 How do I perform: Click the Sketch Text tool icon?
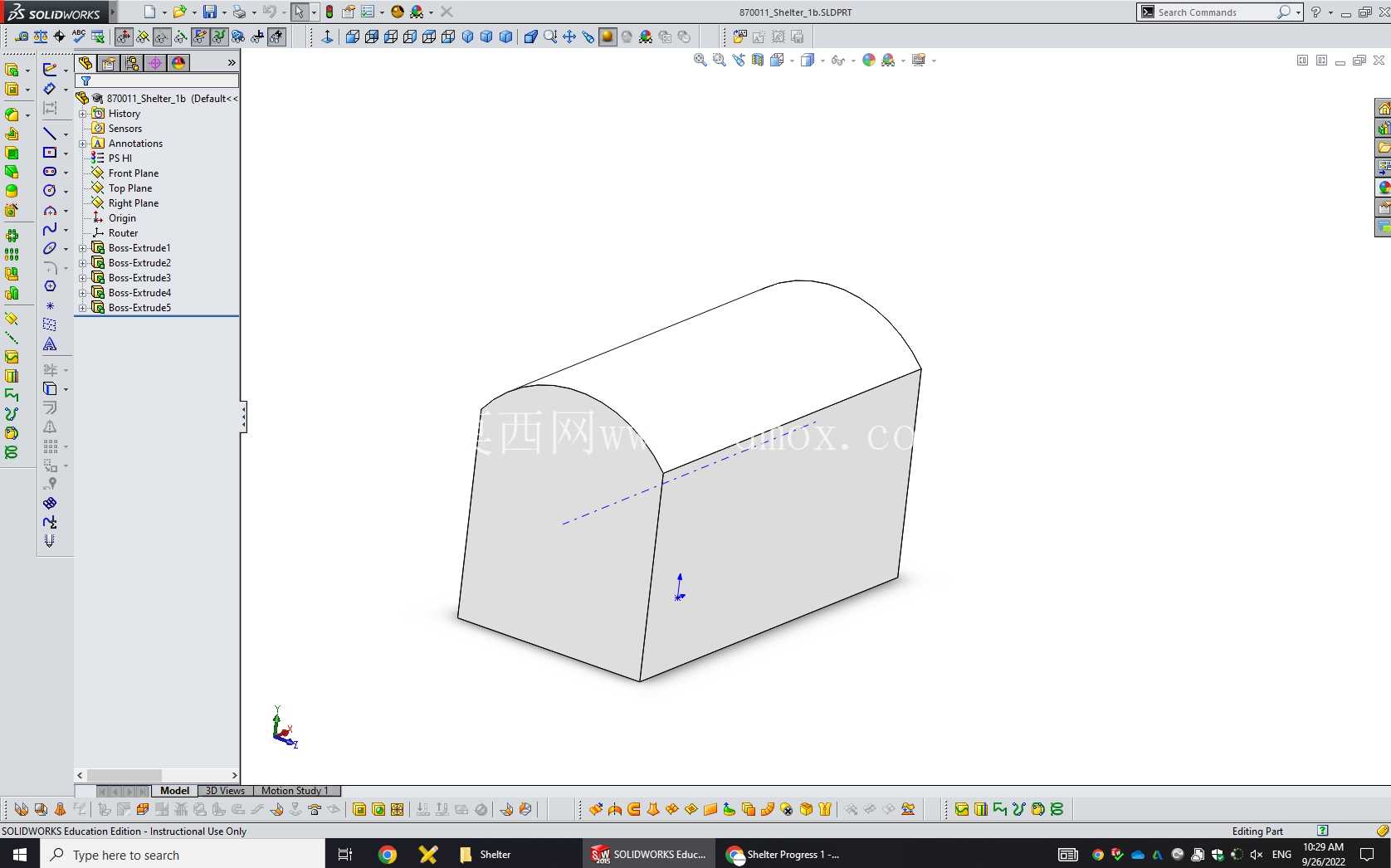(x=50, y=344)
